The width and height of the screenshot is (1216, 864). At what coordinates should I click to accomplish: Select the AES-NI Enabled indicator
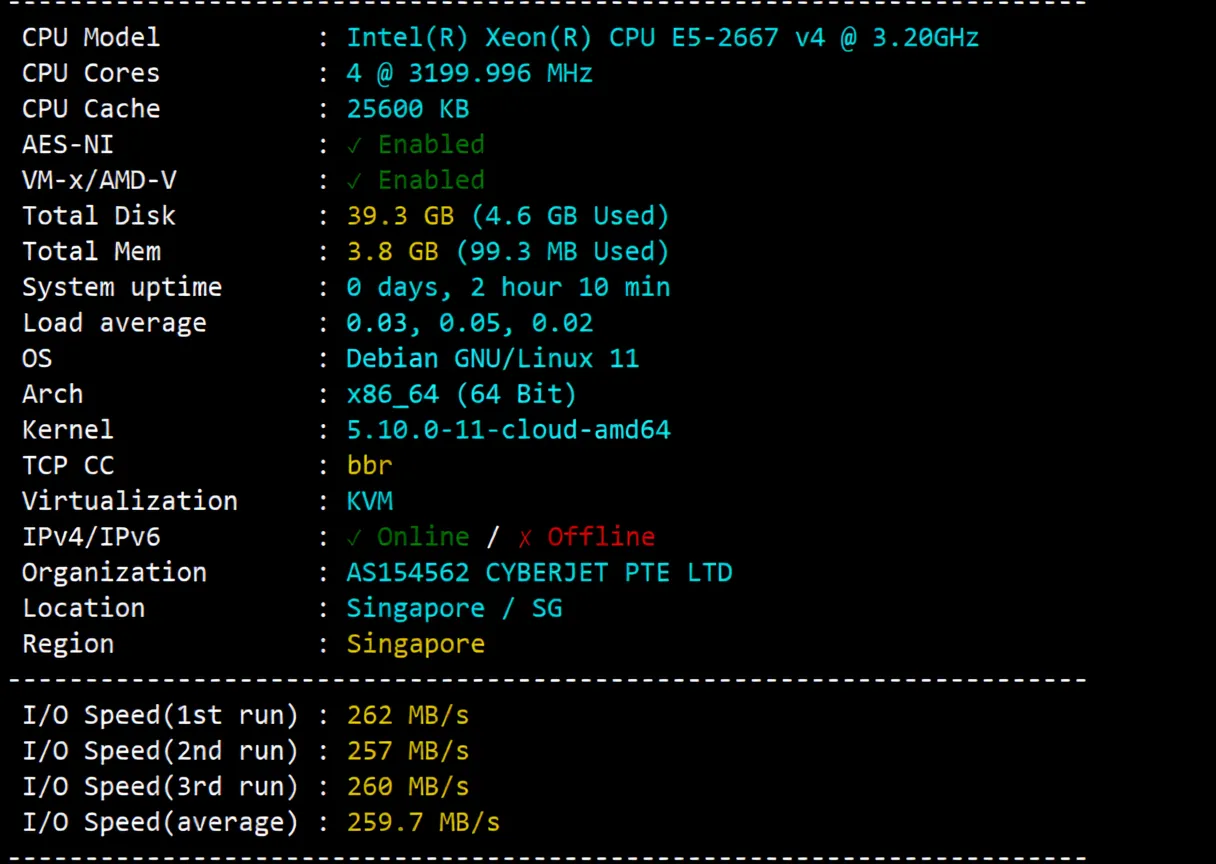[414, 144]
